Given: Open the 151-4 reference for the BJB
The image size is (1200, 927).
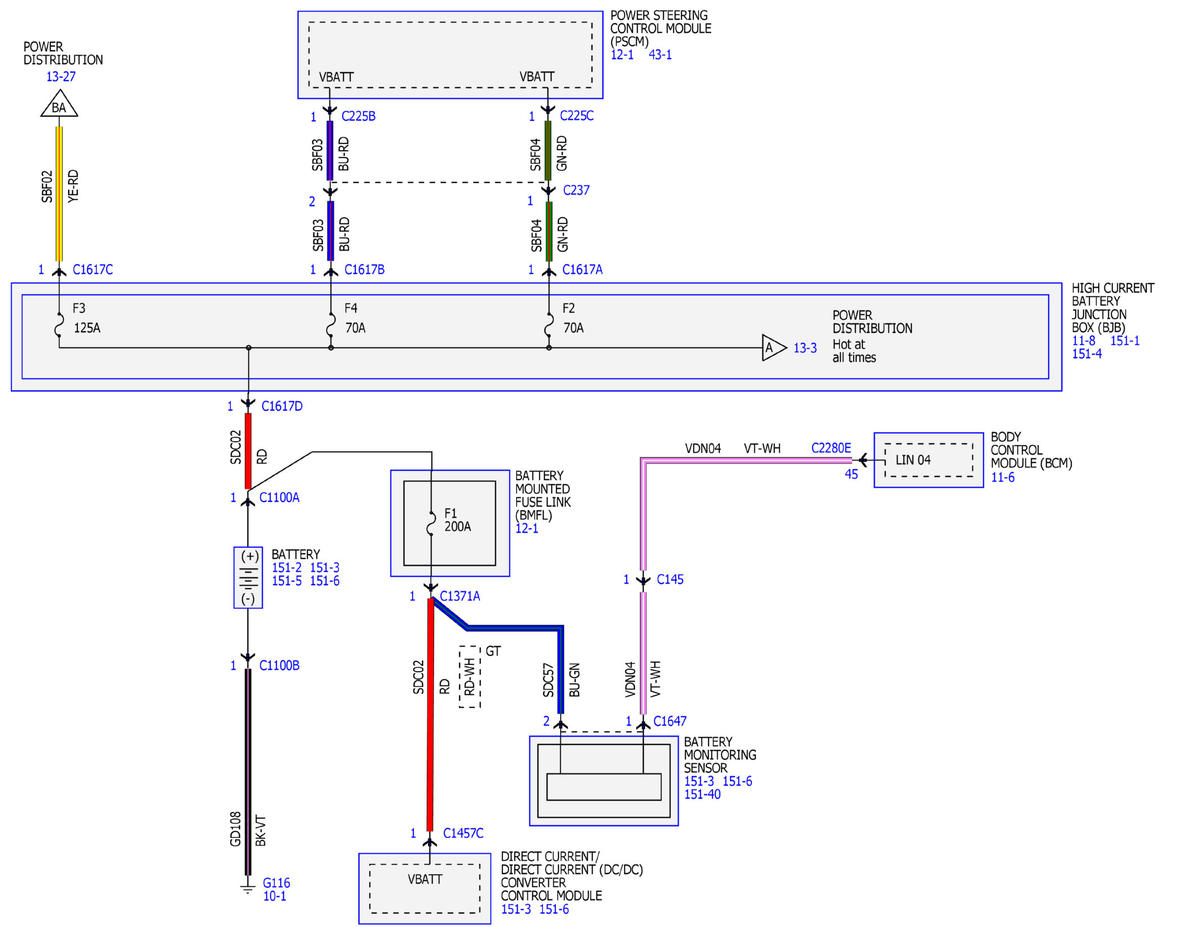Looking at the screenshot, I should click(x=1087, y=354).
